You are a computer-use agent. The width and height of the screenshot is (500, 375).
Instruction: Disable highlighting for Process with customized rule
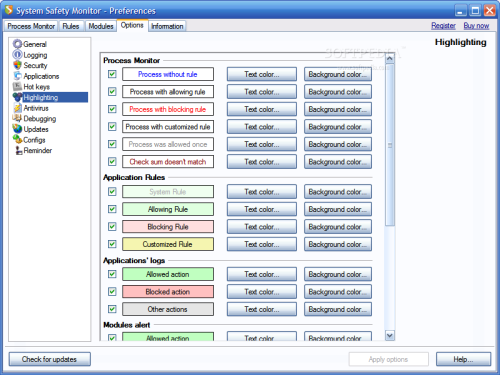112,127
